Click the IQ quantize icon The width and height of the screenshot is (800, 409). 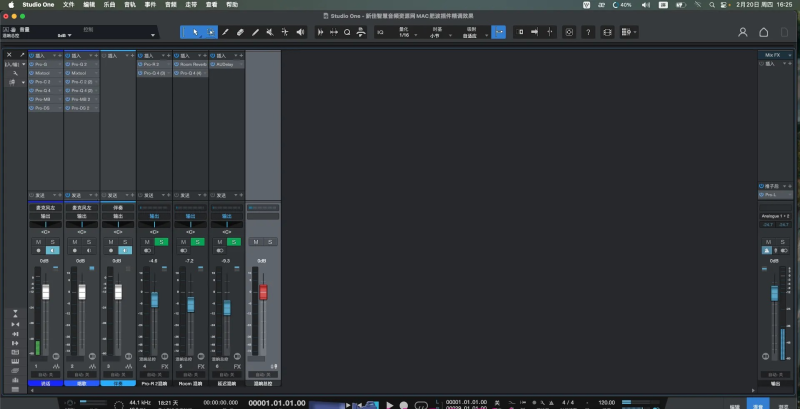click(x=380, y=32)
